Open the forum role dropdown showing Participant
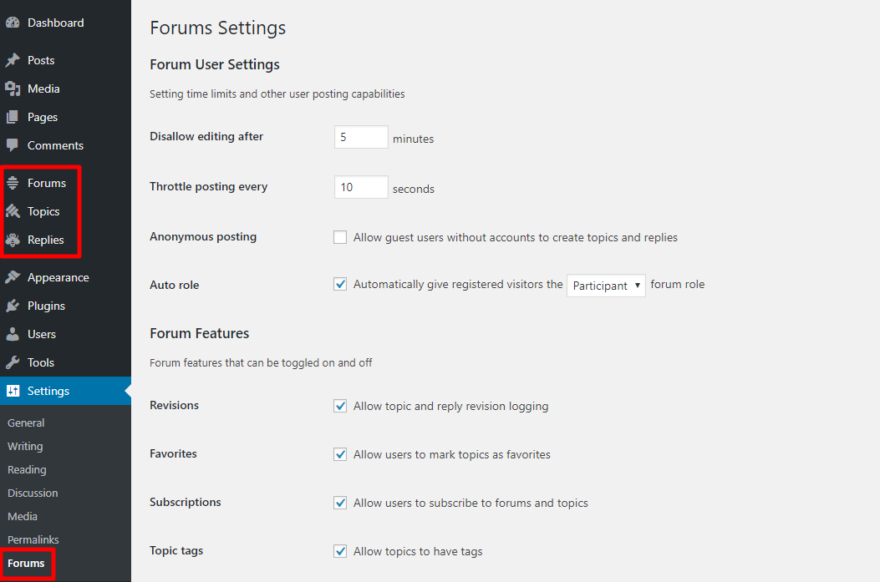 coord(605,285)
